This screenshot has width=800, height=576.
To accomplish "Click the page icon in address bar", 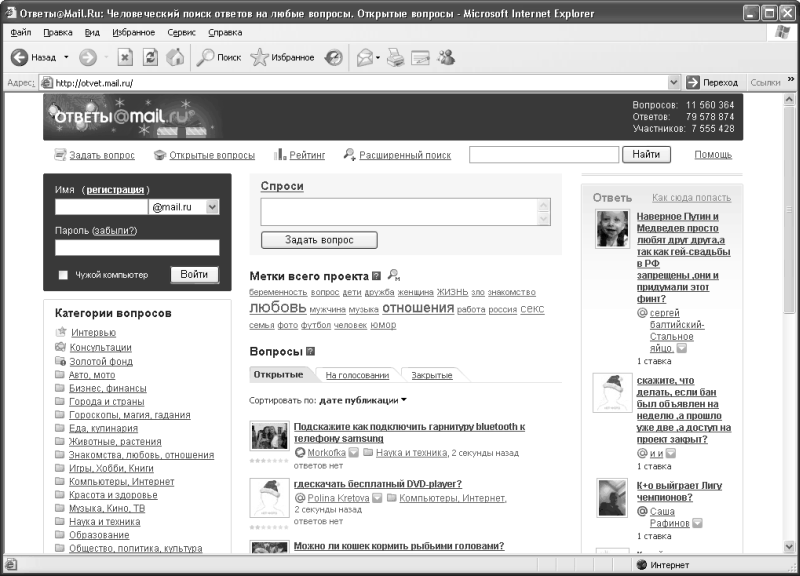I will coord(46,83).
